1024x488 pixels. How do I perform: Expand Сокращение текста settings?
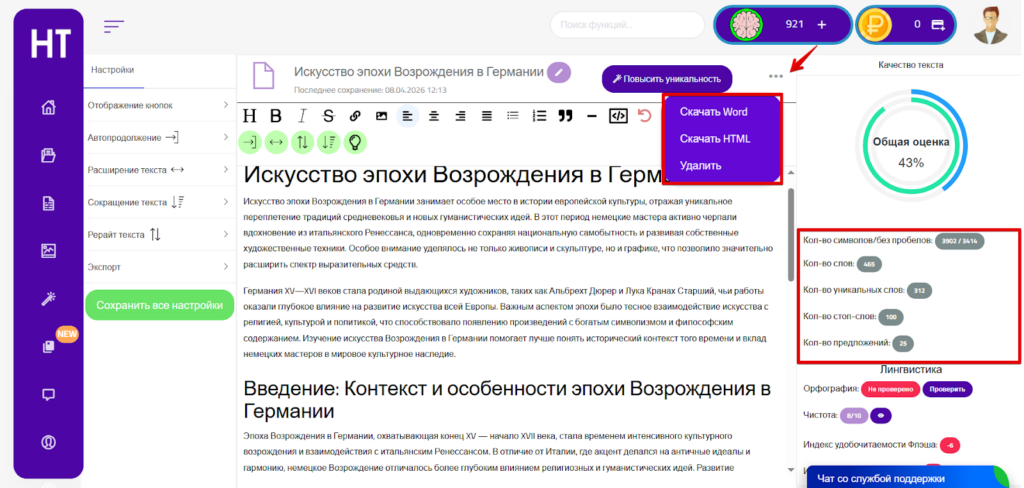coord(158,202)
